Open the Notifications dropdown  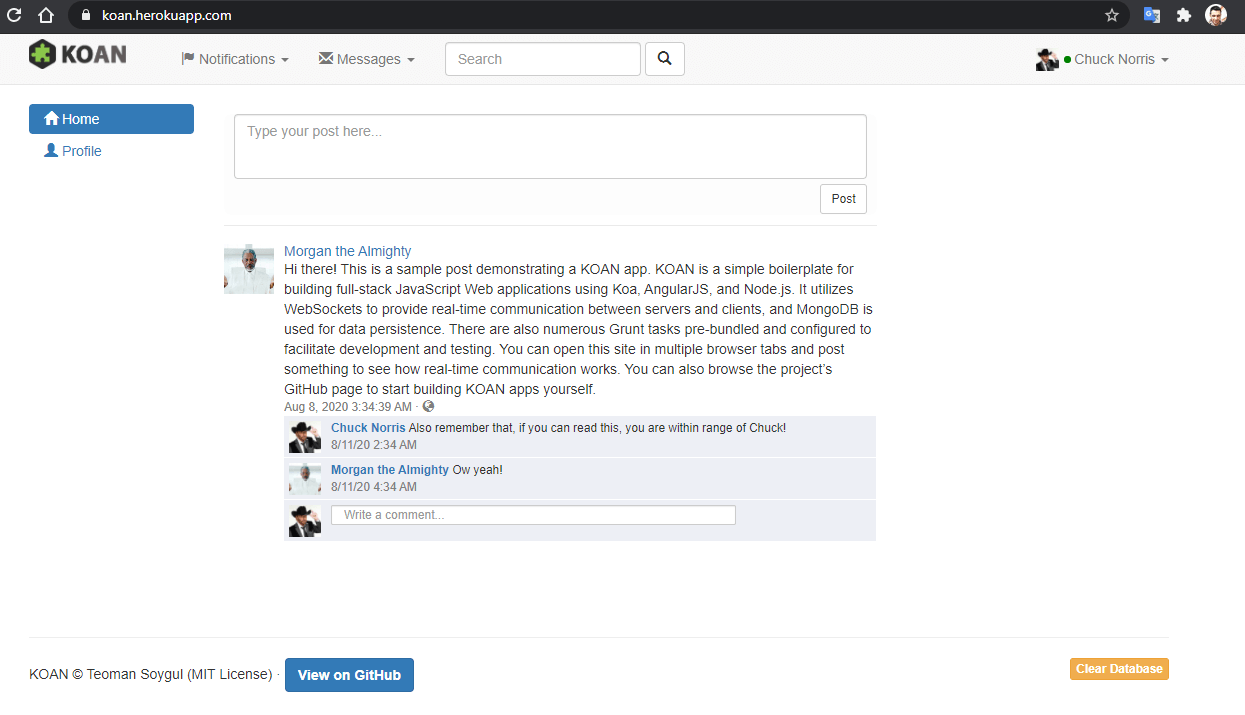point(235,59)
